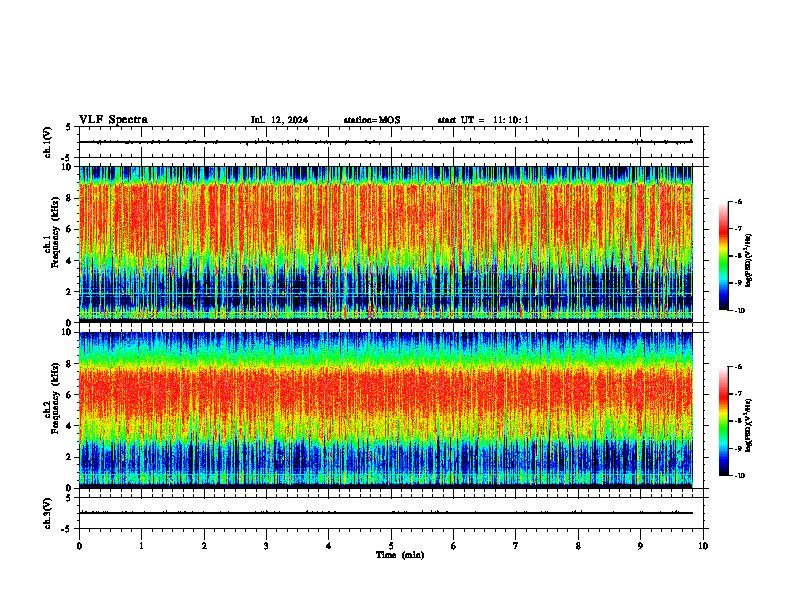Click the bottom time axis tick label '10'

(x=703, y=546)
